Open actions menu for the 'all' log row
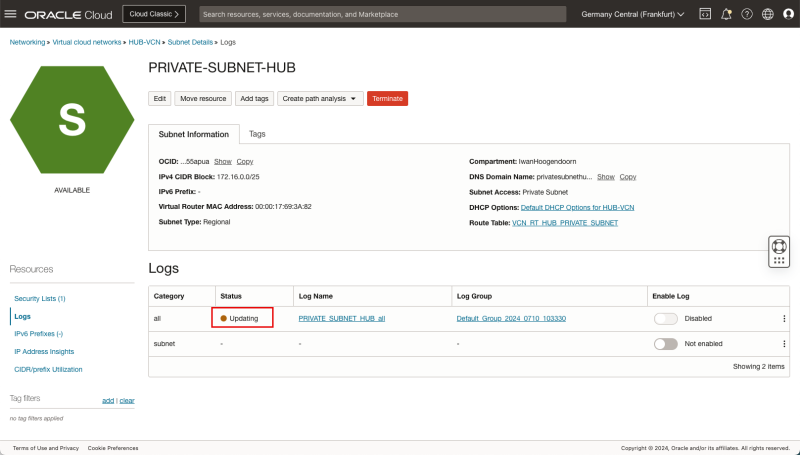 784,318
